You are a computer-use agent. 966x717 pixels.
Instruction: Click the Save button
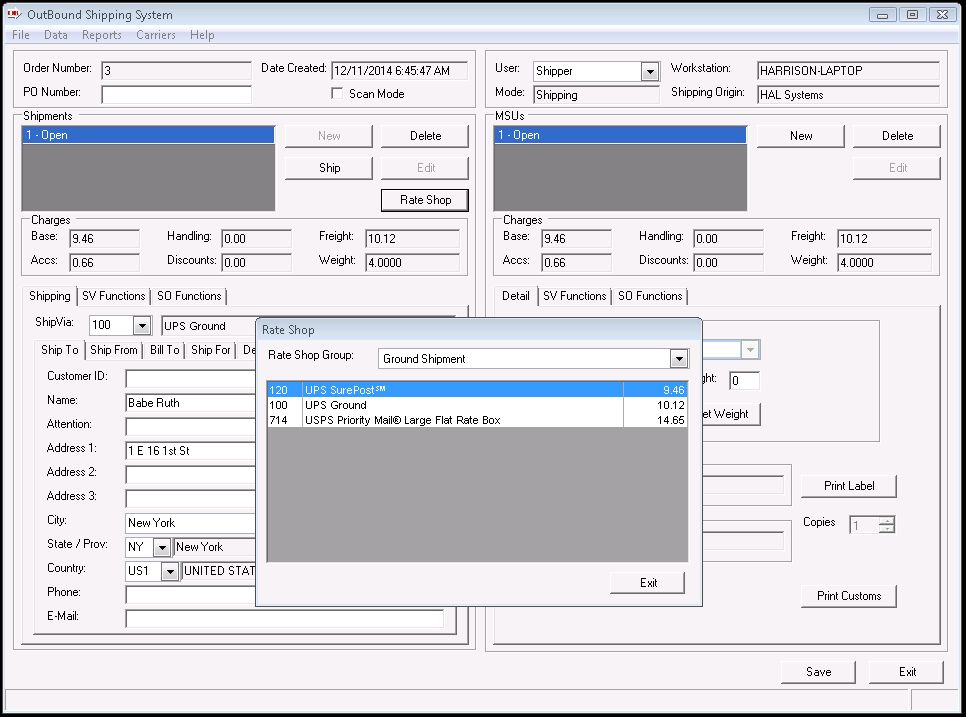pos(818,671)
